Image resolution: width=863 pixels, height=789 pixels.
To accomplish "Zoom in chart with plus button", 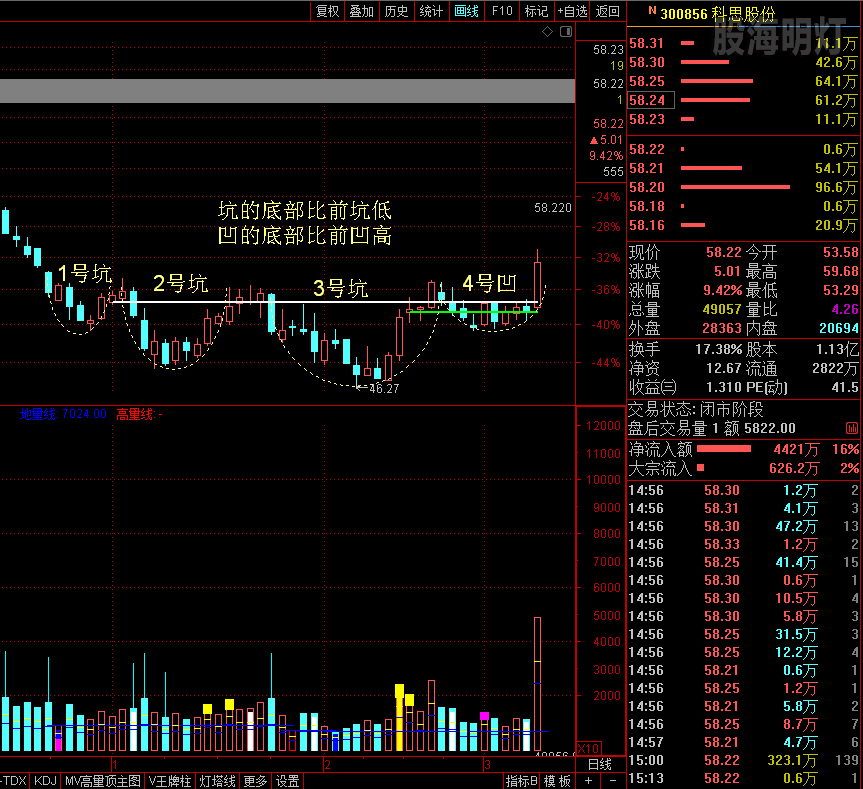I will (x=588, y=781).
